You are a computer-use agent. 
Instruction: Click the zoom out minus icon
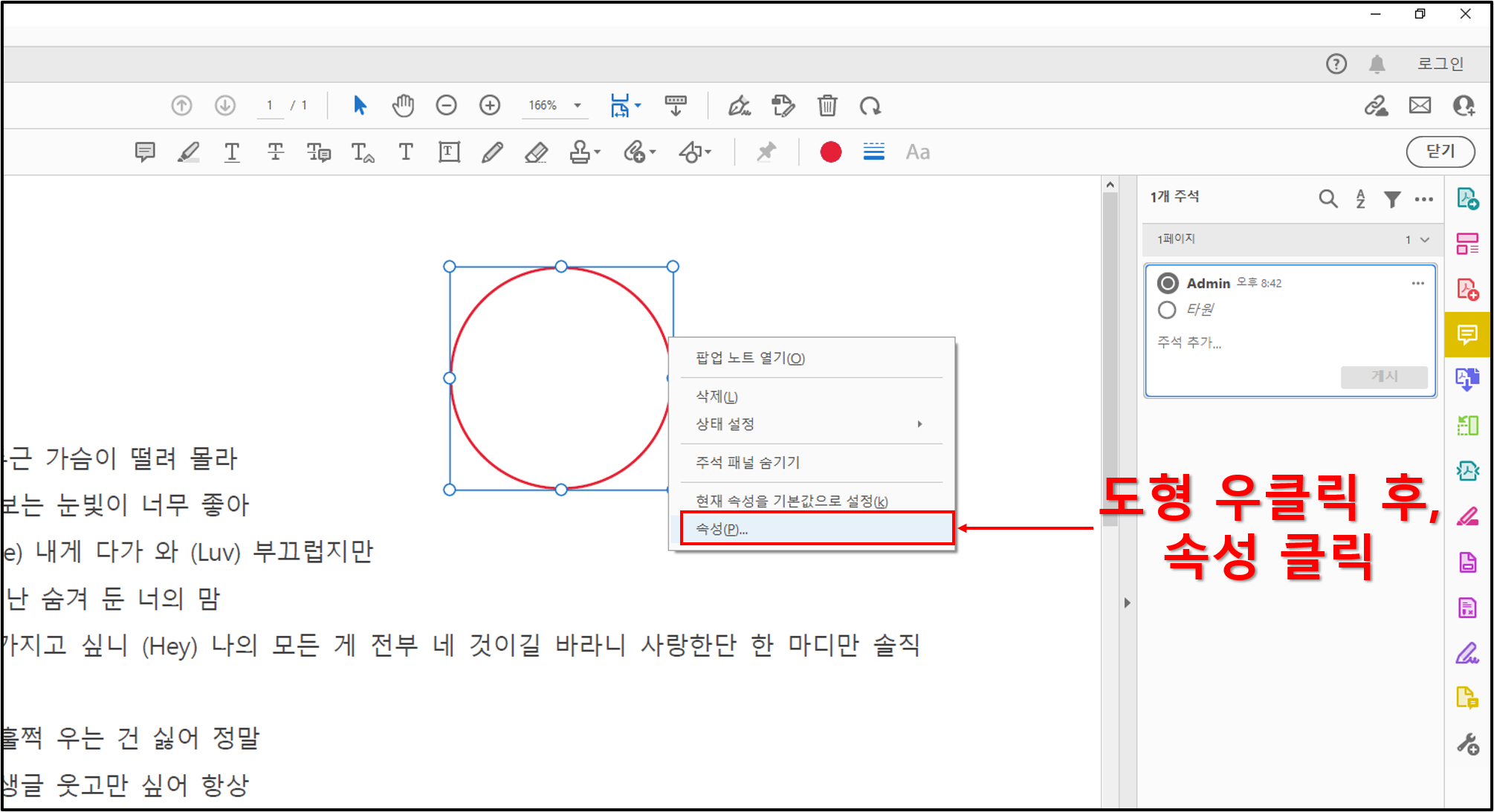[446, 105]
